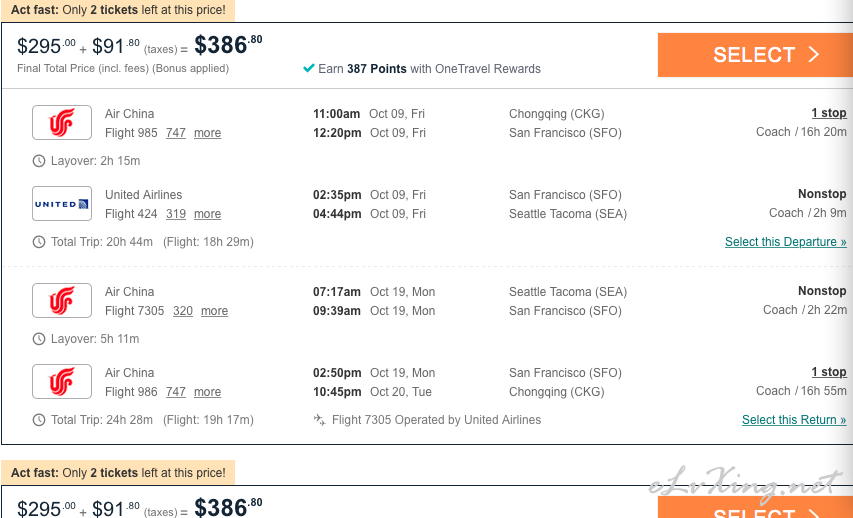This screenshot has height=518, width=853.
Task: Click the clock icon beside Layover 5h 11m
Action: (x=39, y=339)
